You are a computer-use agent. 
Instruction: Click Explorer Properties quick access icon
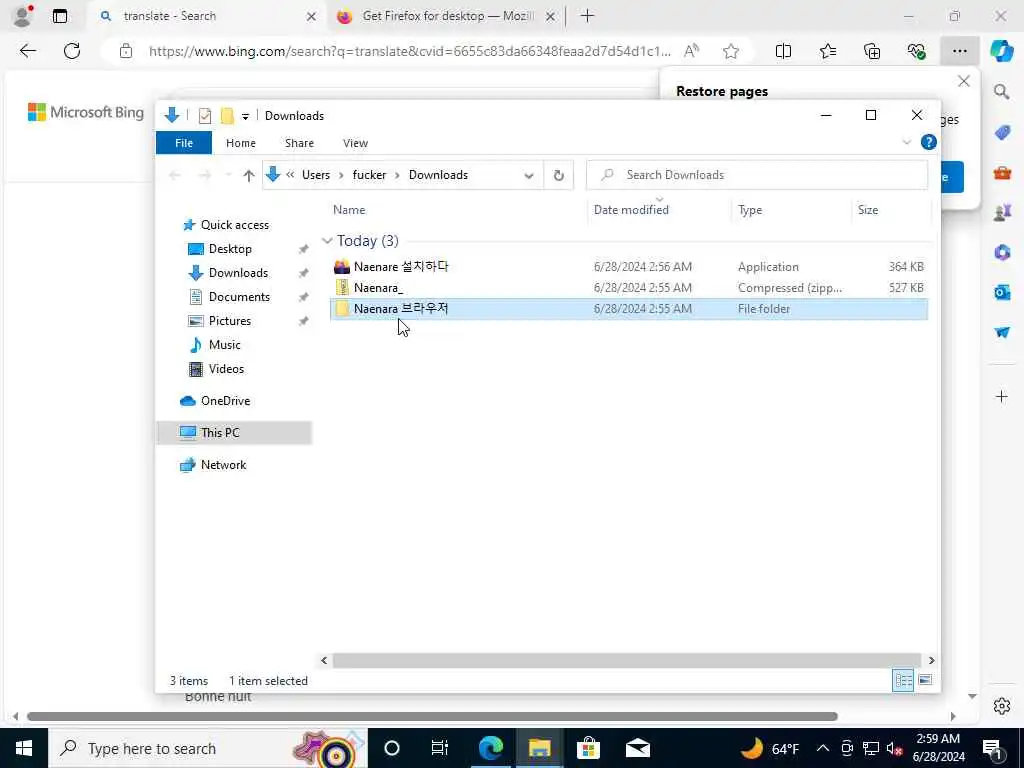point(204,116)
